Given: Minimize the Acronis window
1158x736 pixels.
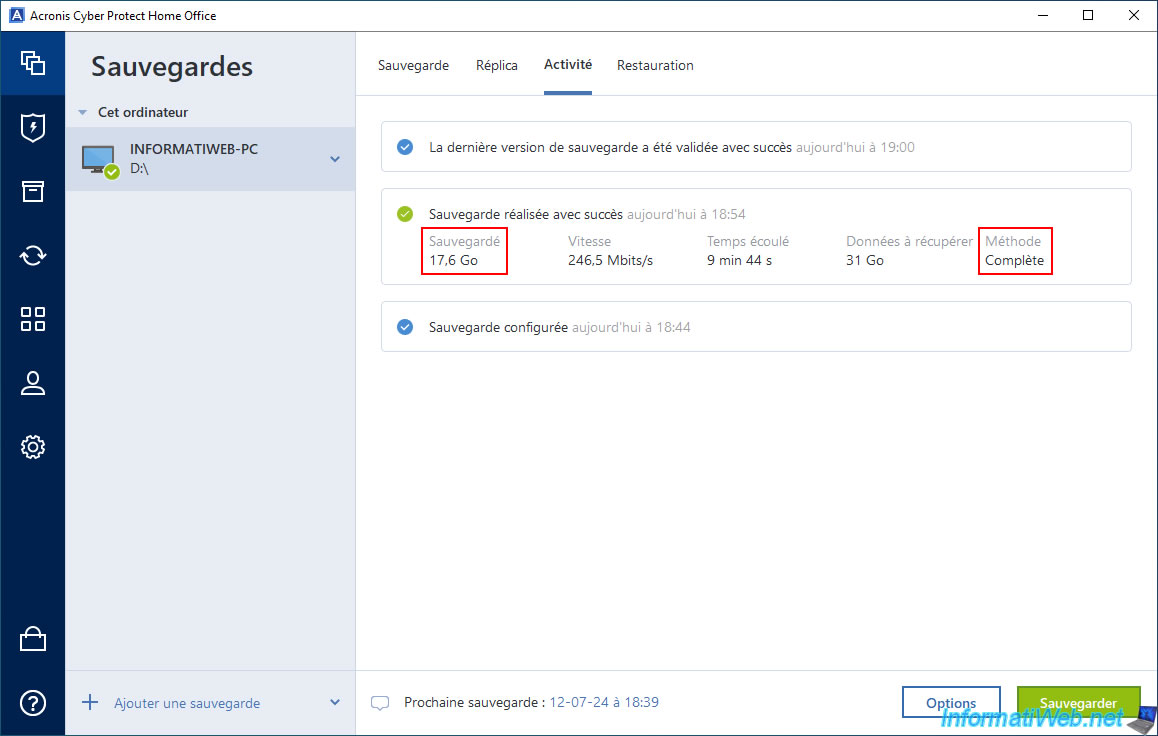Looking at the screenshot, I should (1043, 16).
